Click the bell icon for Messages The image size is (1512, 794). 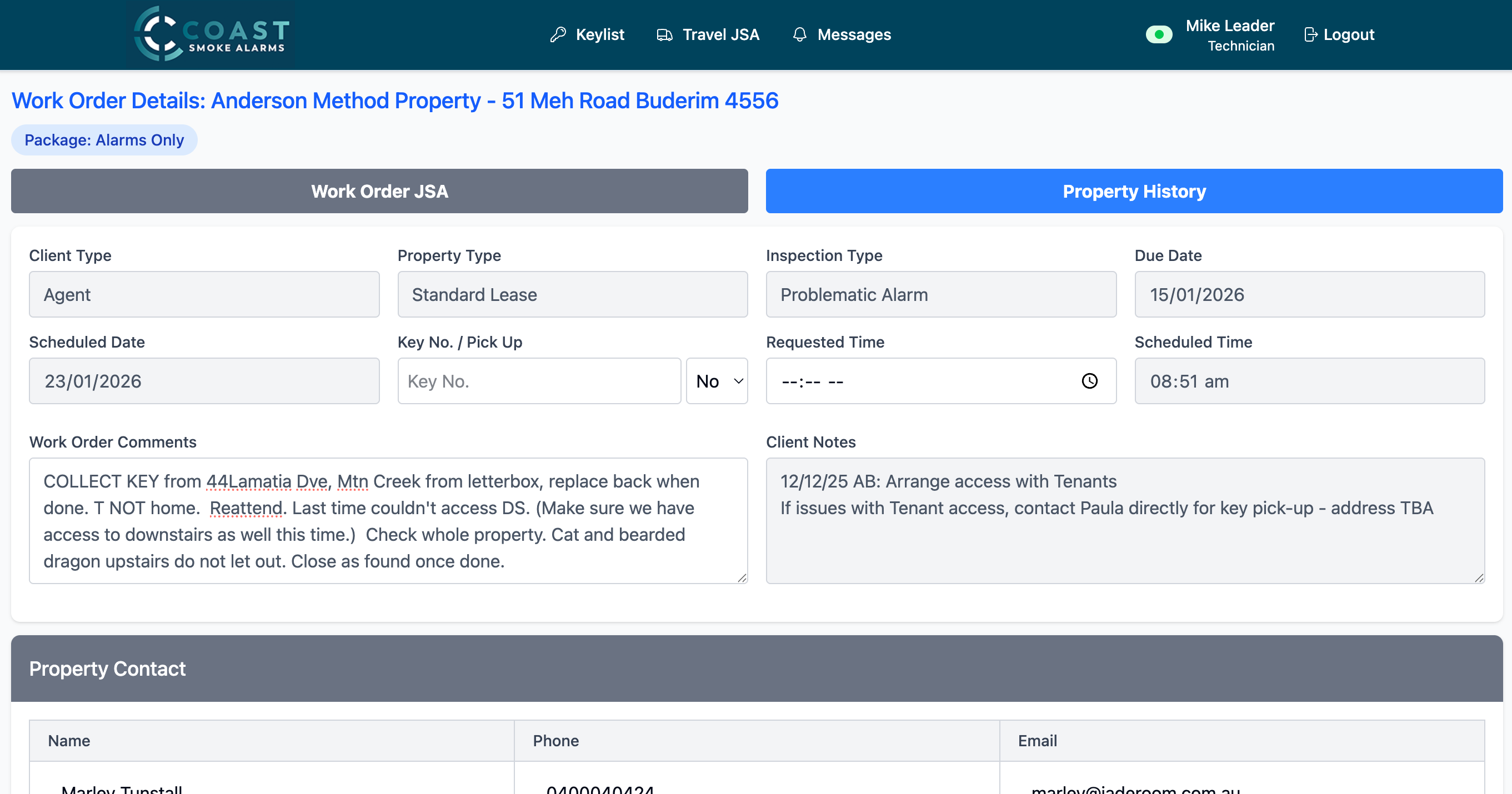click(x=799, y=34)
